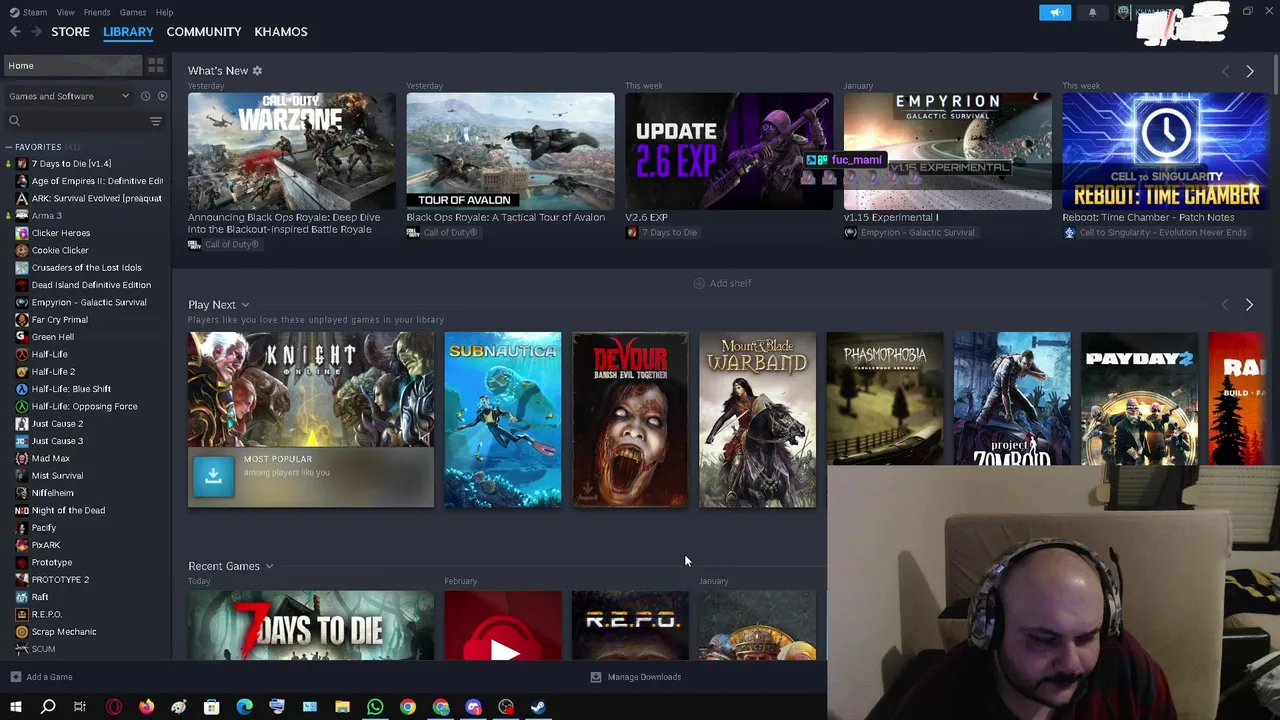Open What's New settings gear
The width and height of the screenshot is (1280, 720).
click(257, 71)
